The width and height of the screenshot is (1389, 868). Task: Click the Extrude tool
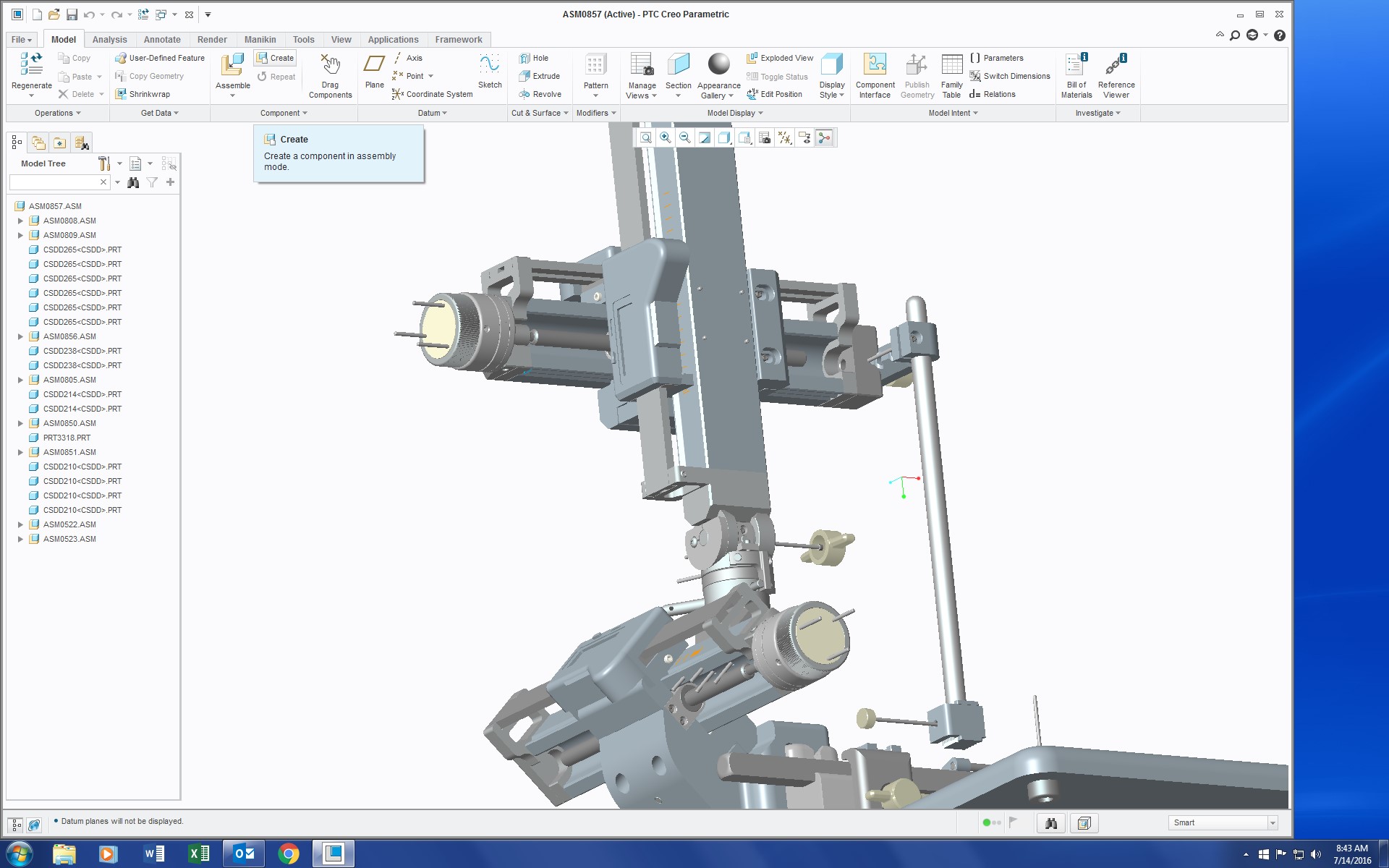540,76
